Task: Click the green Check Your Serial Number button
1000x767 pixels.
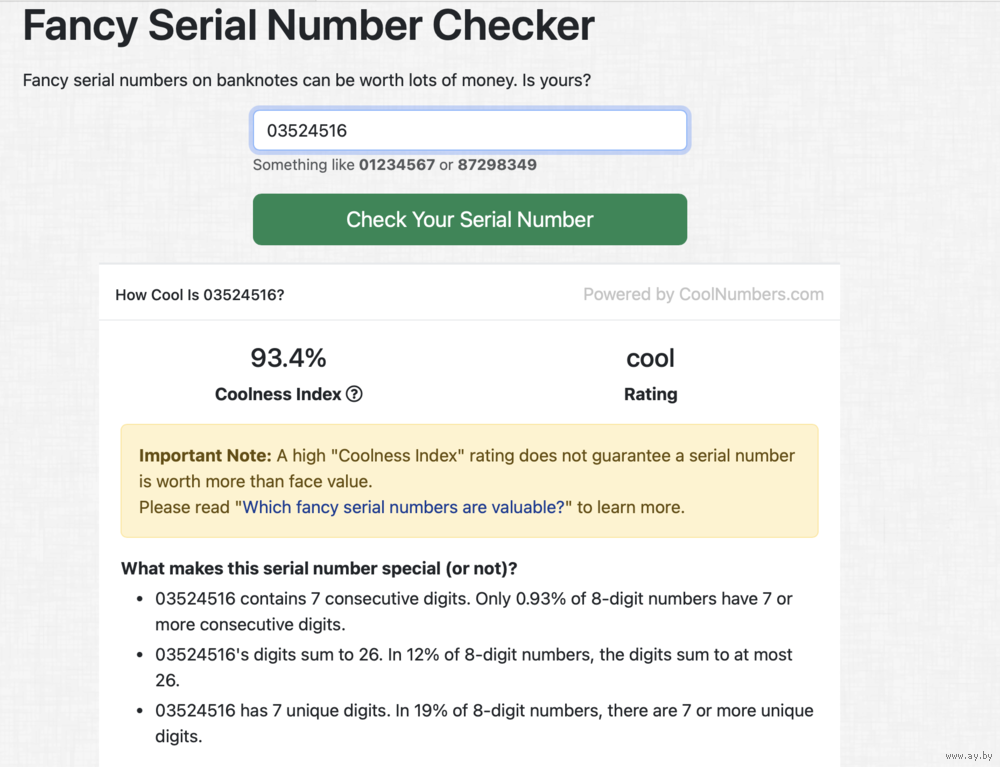Action: 470,219
